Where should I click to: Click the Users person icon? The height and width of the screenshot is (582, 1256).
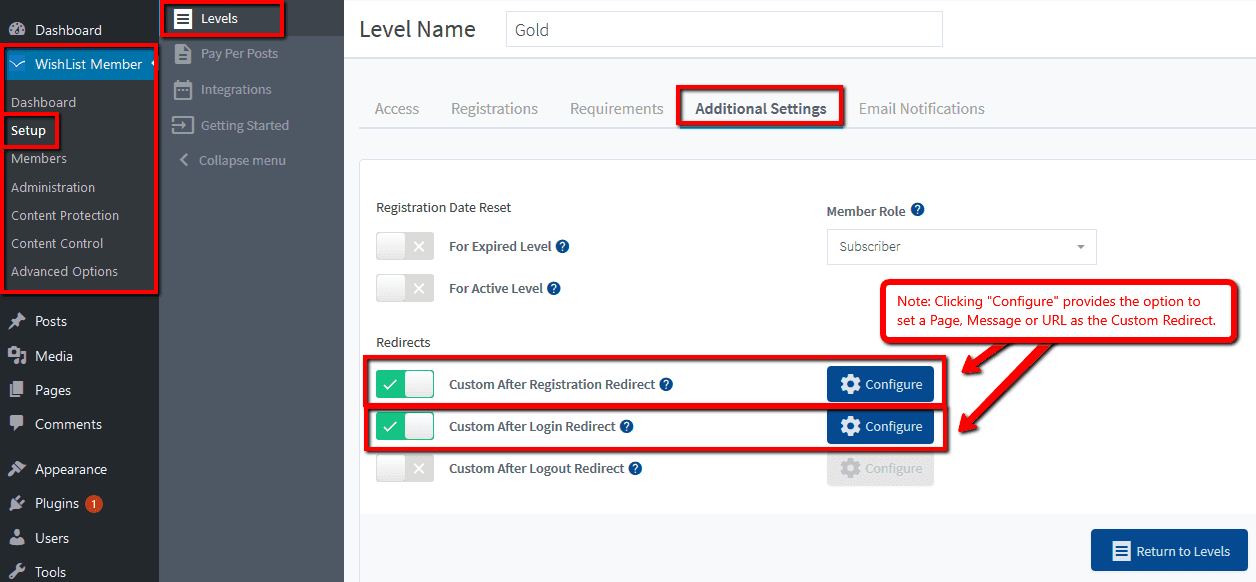pyautogui.click(x=17, y=538)
